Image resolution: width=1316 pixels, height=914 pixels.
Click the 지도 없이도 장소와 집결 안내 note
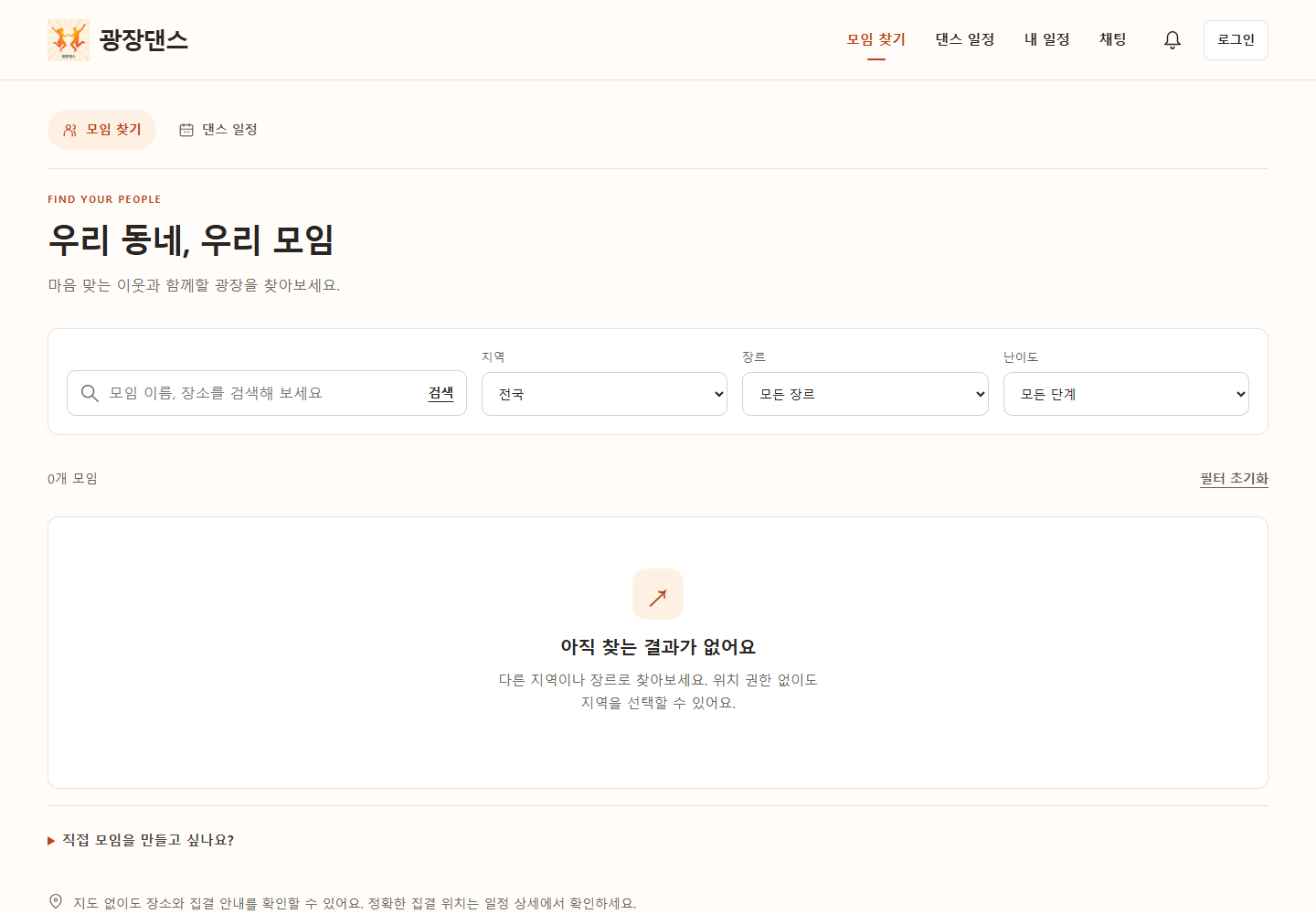coord(355,903)
